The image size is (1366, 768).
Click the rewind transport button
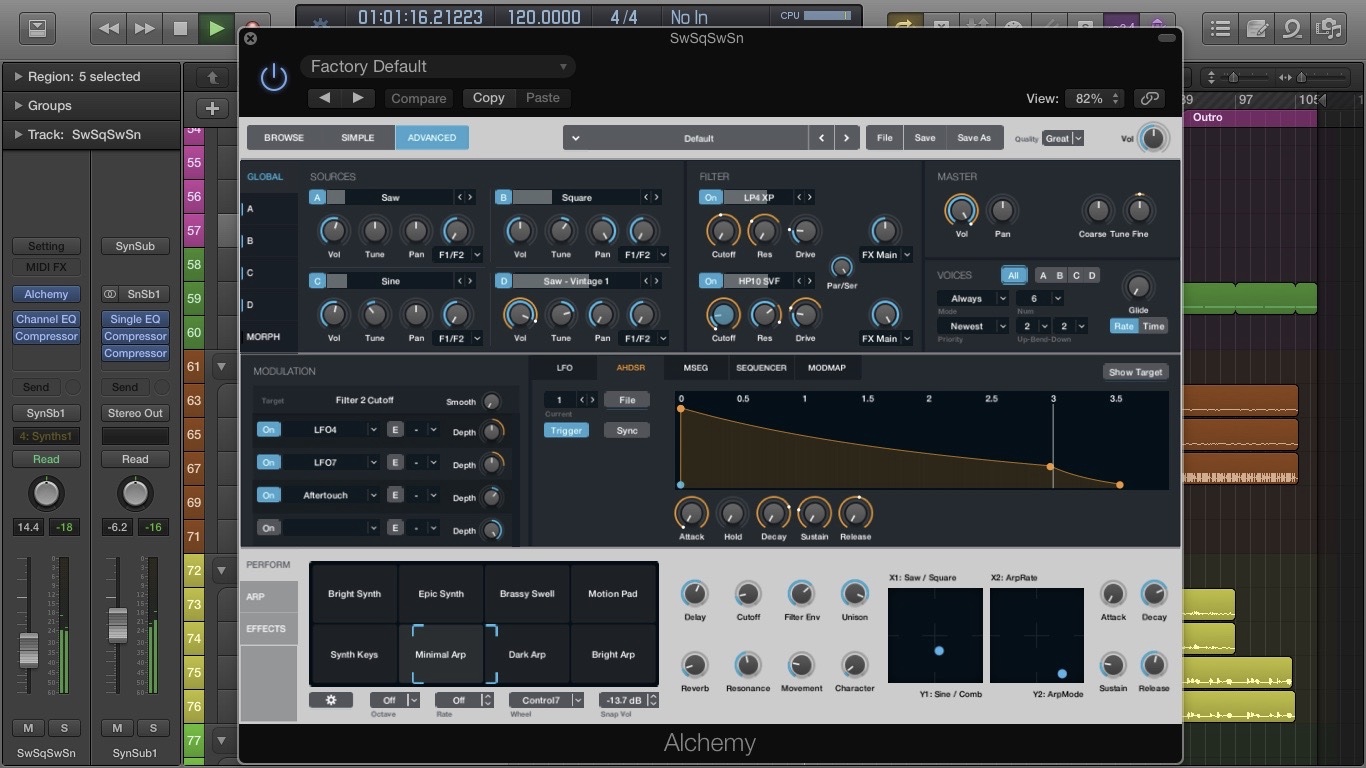(x=109, y=28)
